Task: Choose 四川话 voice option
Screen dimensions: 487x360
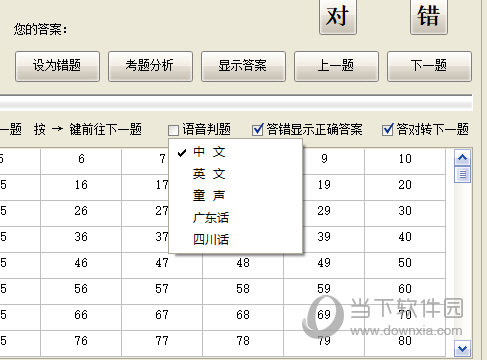Action: click(236, 240)
